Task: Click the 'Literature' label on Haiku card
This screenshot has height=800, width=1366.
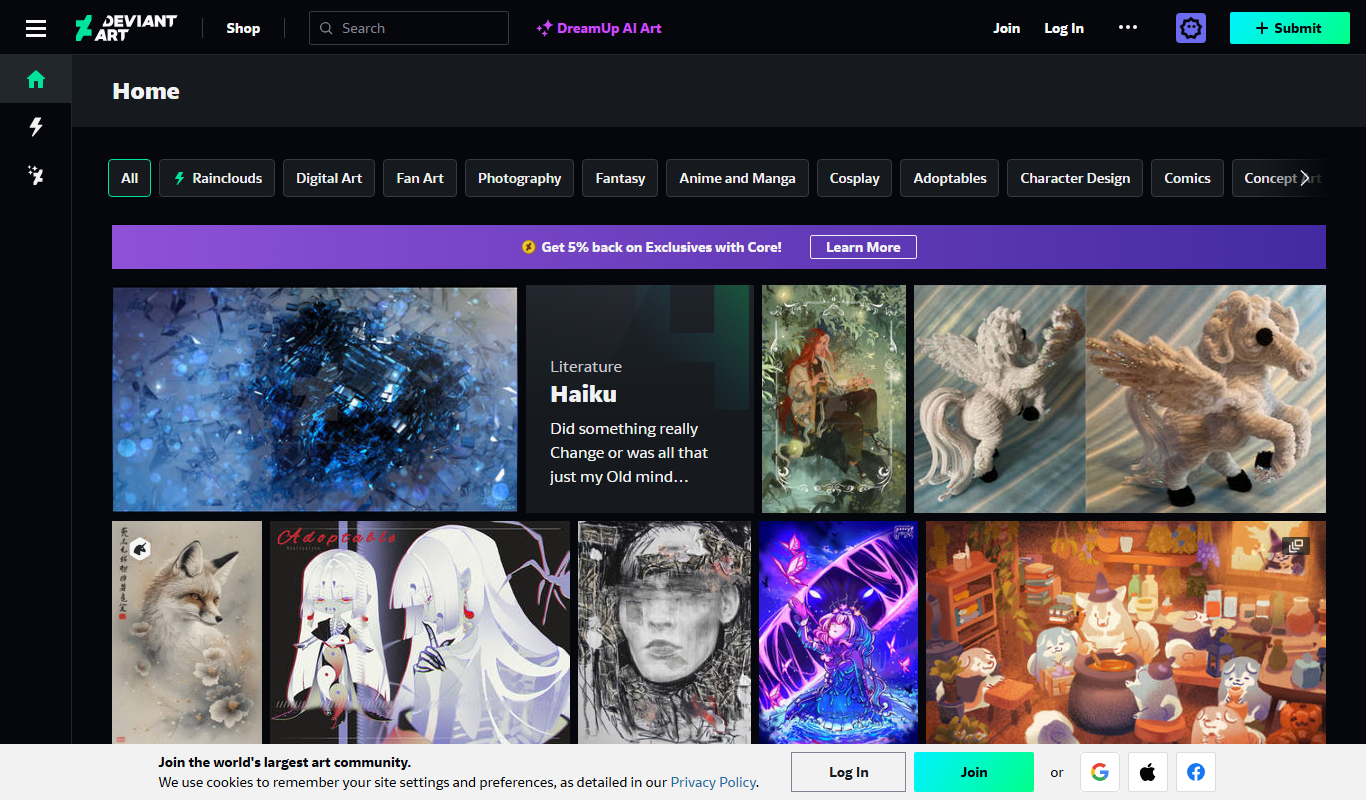Action: click(586, 367)
